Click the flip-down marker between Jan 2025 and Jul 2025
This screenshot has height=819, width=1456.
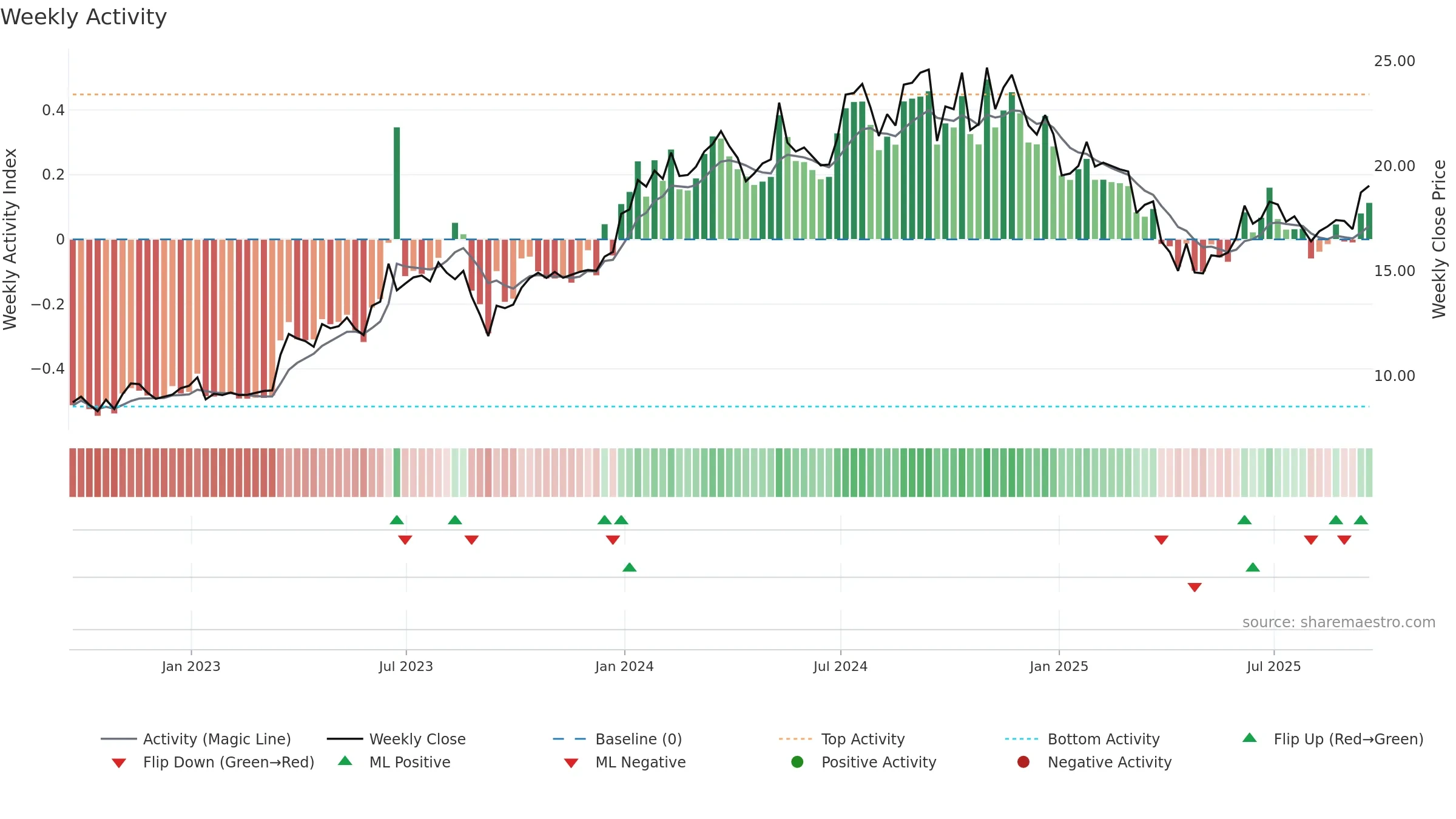pyautogui.click(x=1161, y=540)
